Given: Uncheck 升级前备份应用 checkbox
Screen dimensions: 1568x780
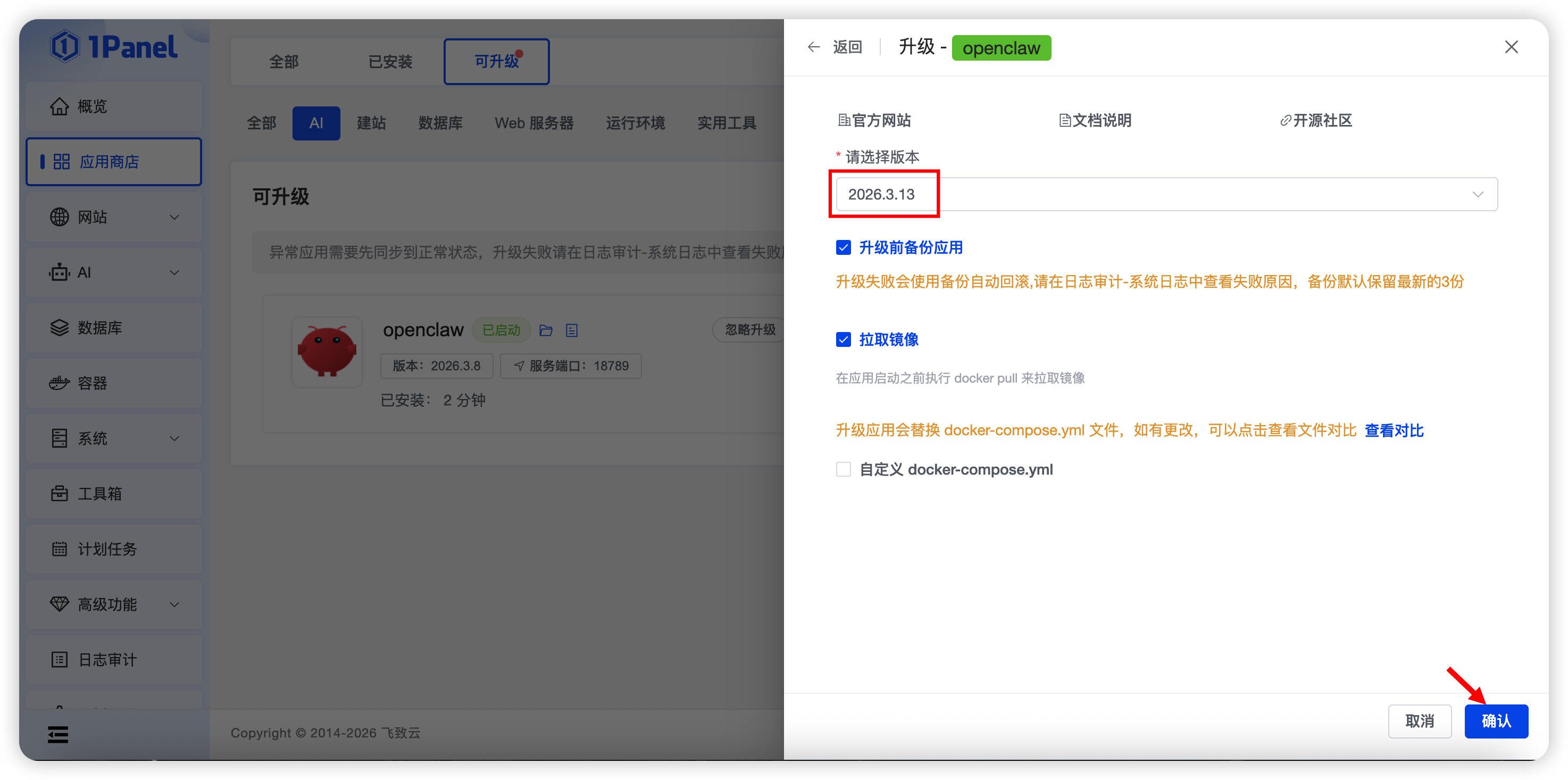Looking at the screenshot, I should click(x=843, y=247).
